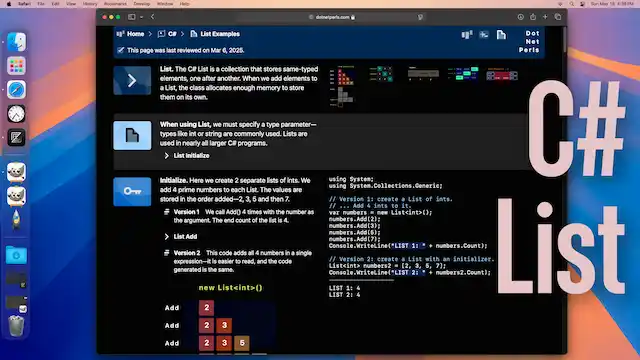Click the date and time in menu bar
The image size is (640, 360).
pos(612,4)
